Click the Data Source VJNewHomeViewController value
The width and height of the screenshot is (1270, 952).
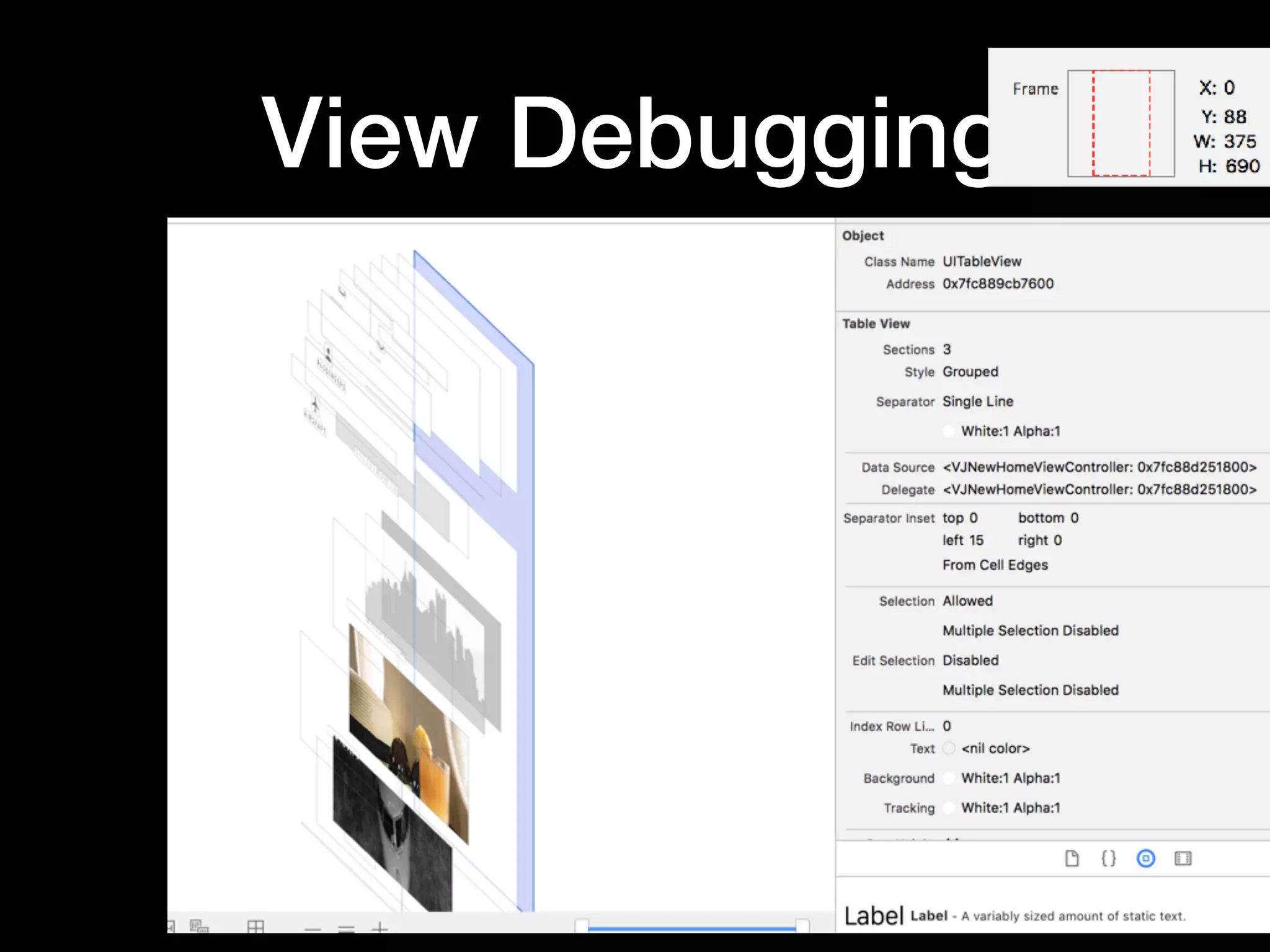coord(1099,467)
